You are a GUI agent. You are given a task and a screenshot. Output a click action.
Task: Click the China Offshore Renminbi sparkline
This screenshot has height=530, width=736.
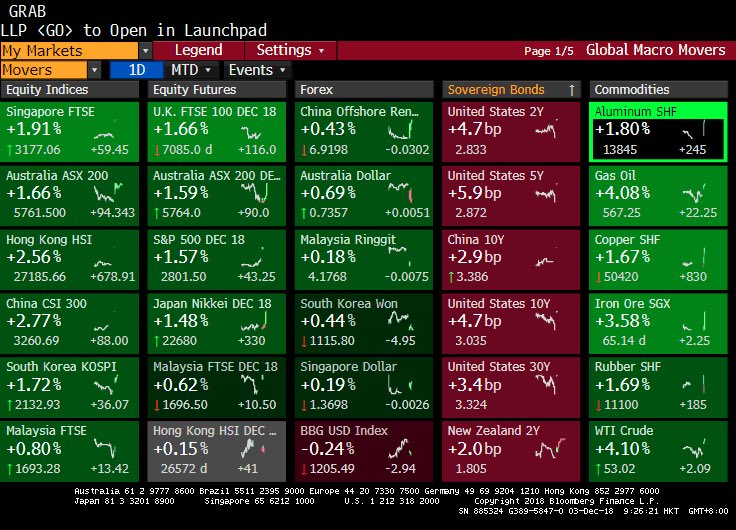(x=400, y=130)
